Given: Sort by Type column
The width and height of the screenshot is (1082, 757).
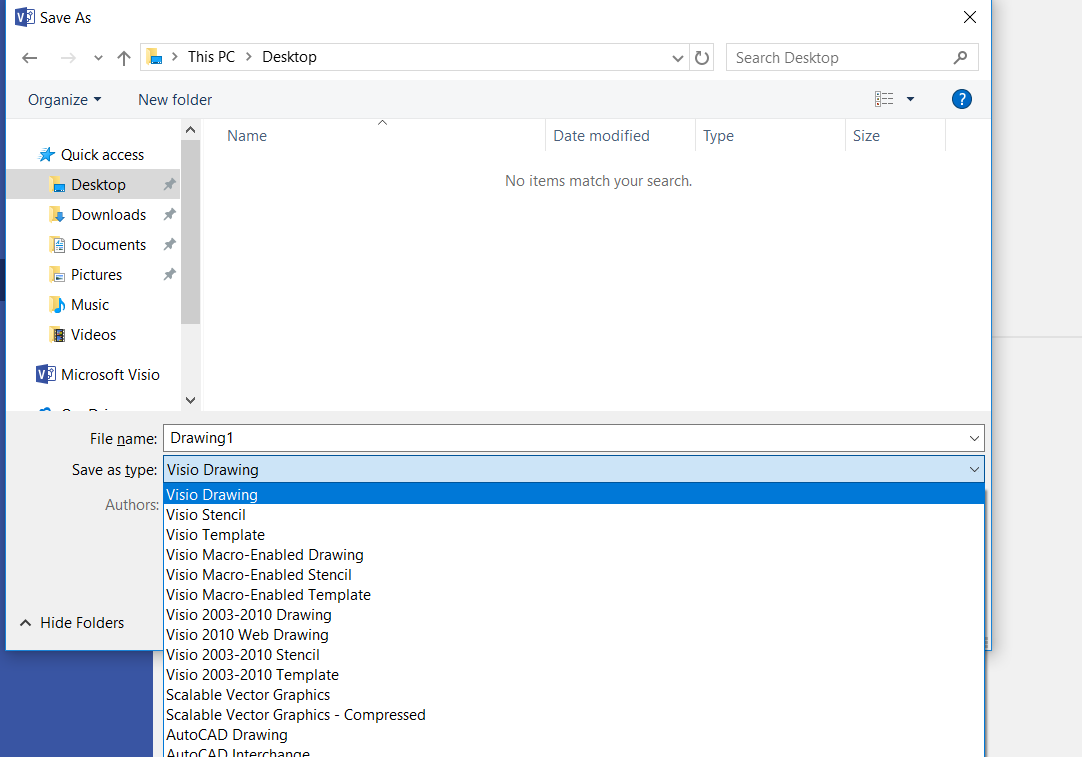Looking at the screenshot, I should (x=718, y=136).
